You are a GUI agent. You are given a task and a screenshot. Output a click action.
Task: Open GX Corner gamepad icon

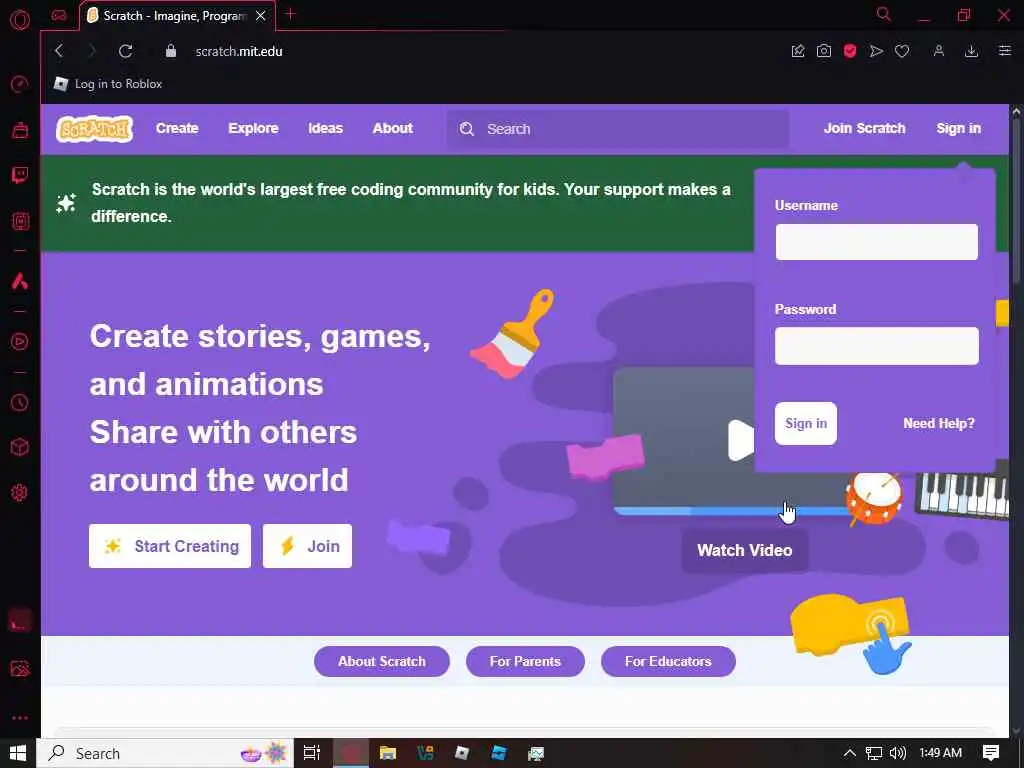click(59, 15)
